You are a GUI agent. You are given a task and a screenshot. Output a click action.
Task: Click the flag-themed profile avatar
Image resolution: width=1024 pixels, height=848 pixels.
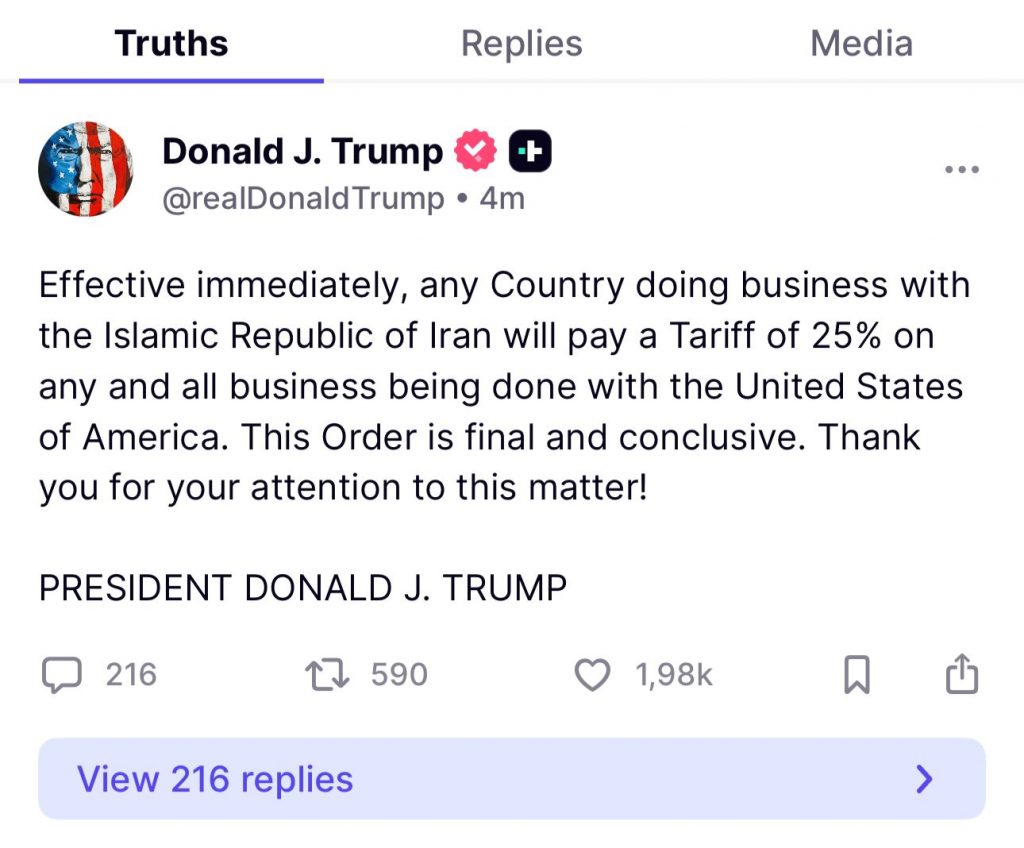86,169
